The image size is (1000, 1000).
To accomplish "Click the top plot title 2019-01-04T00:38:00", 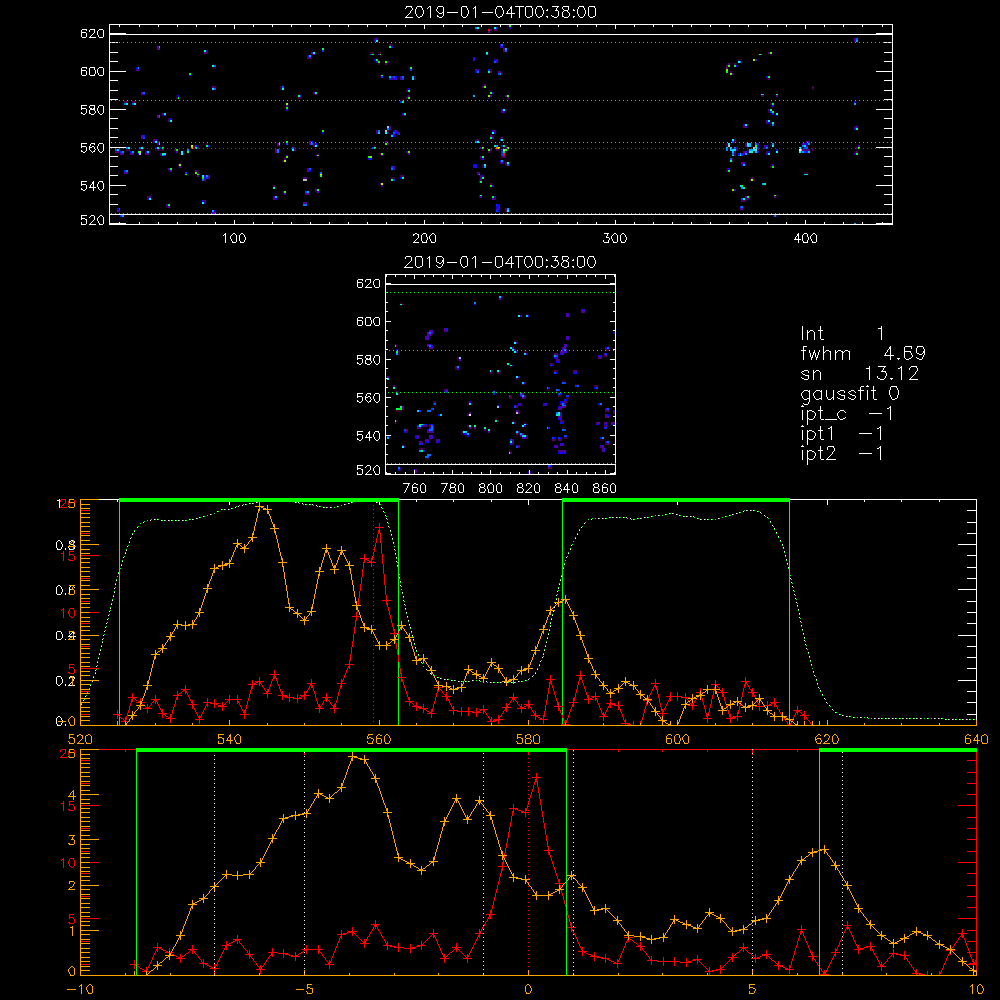I will (501, 12).
